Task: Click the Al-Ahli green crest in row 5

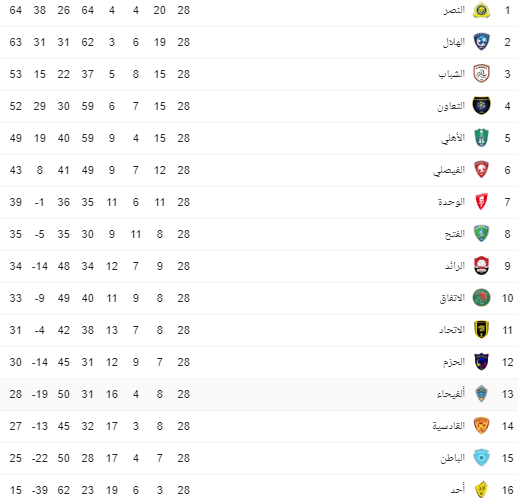Action: [x=481, y=138]
